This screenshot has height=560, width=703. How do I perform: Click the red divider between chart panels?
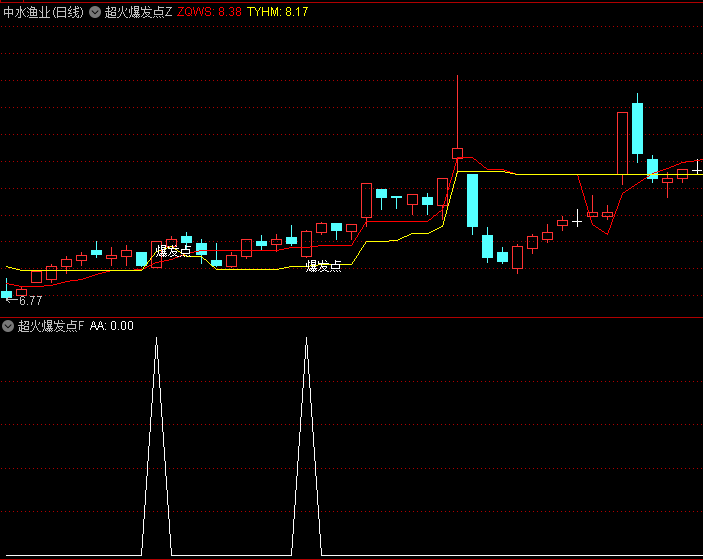[x=351, y=318]
